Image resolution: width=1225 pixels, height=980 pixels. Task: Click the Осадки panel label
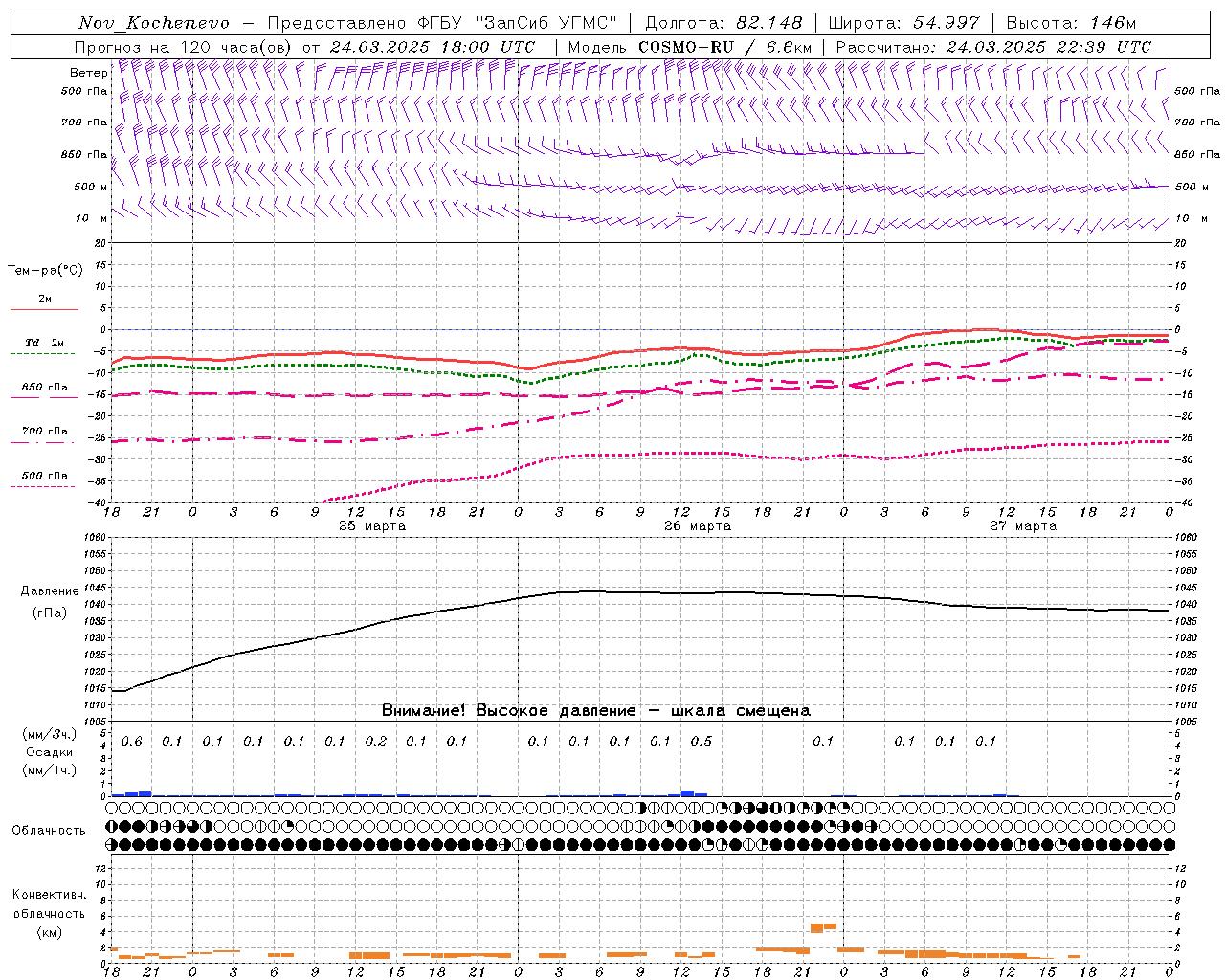tap(50, 752)
